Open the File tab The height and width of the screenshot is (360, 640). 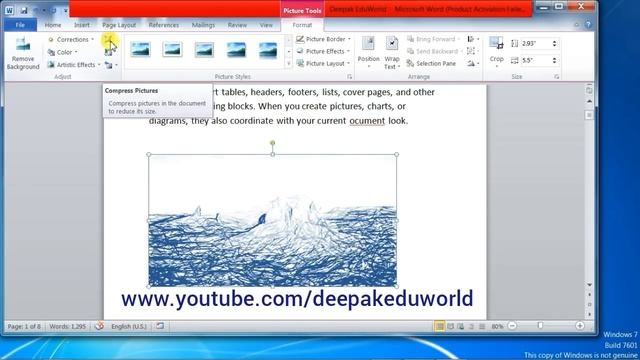[20, 25]
